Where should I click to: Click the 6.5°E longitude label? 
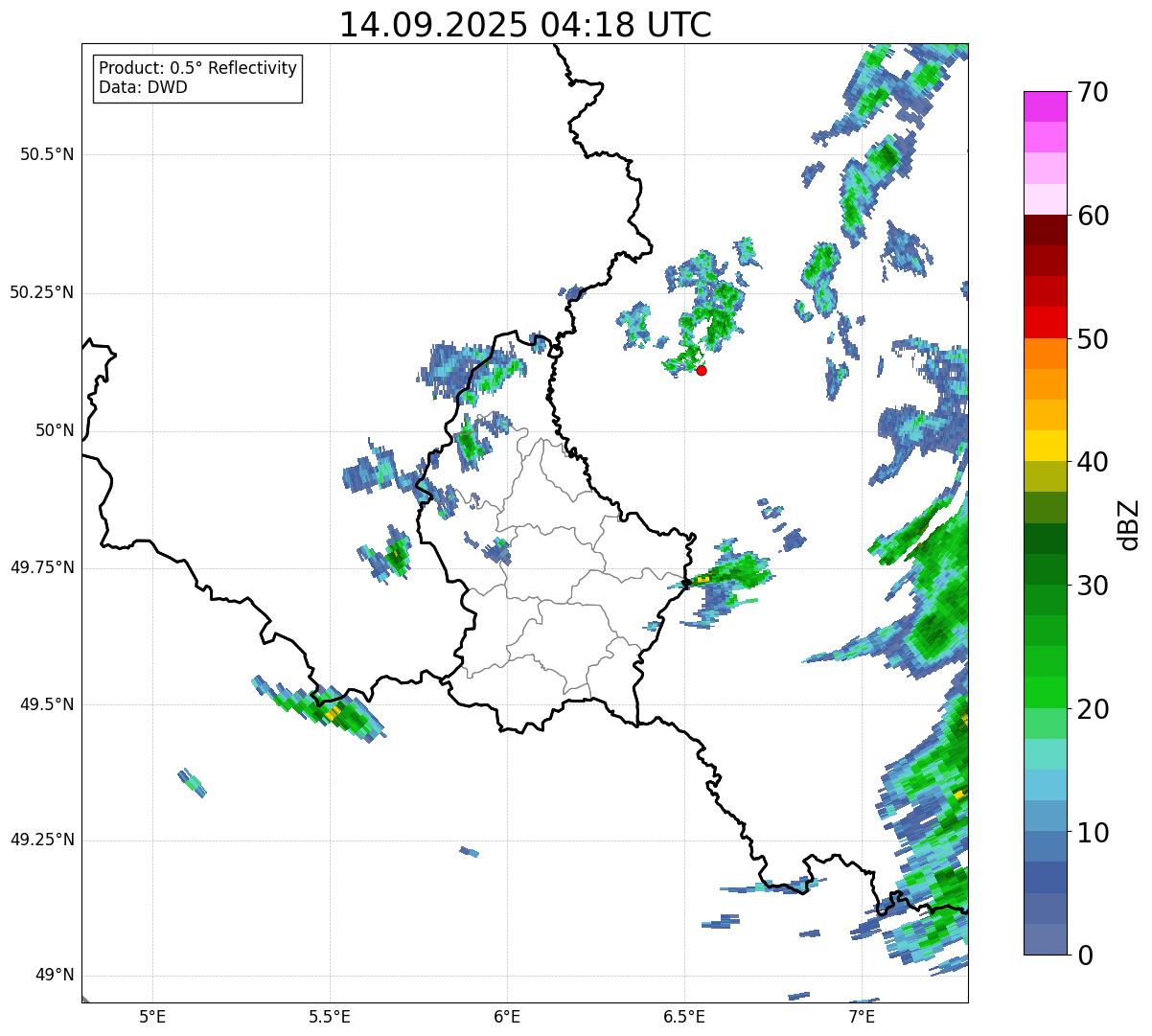pos(684,1017)
